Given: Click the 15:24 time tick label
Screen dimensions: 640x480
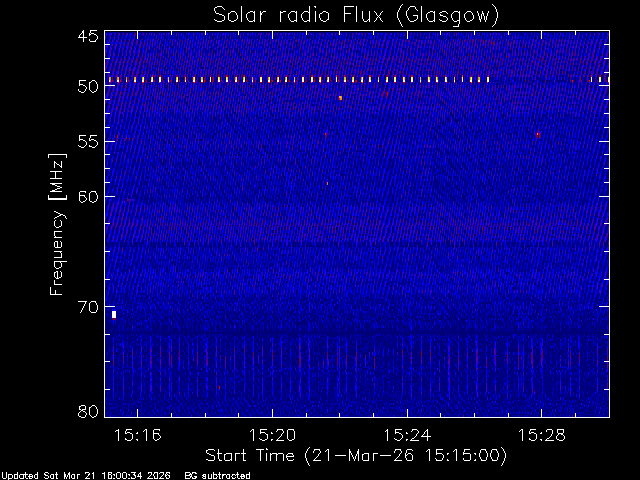Looking at the screenshot, I should pyautogui.click(x=407, y=435).
